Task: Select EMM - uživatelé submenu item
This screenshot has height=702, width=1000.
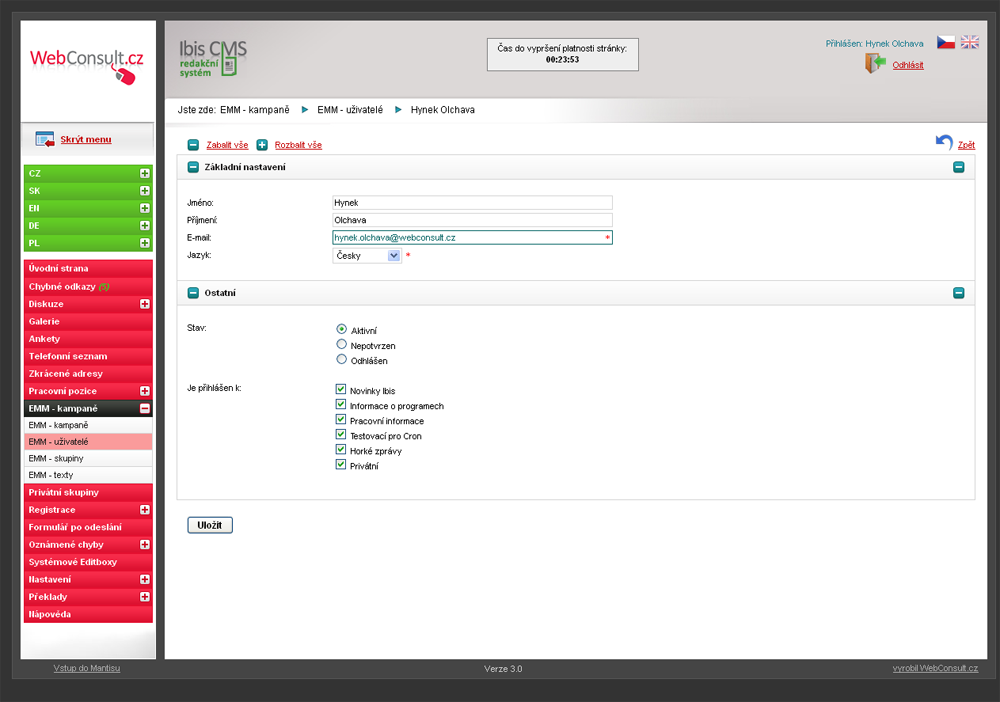Action: pos(88,442)
